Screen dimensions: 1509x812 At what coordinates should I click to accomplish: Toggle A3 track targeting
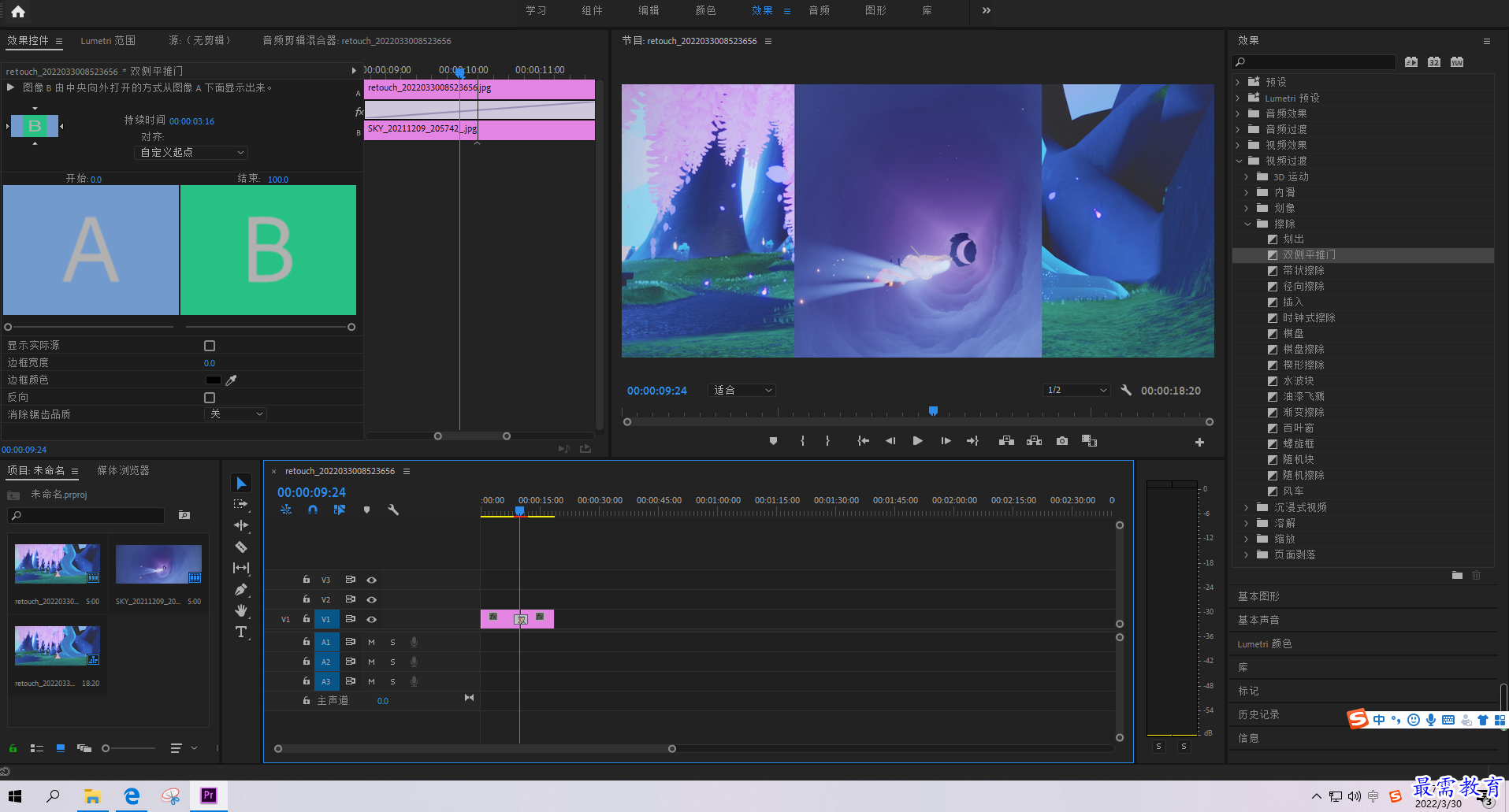325,681
